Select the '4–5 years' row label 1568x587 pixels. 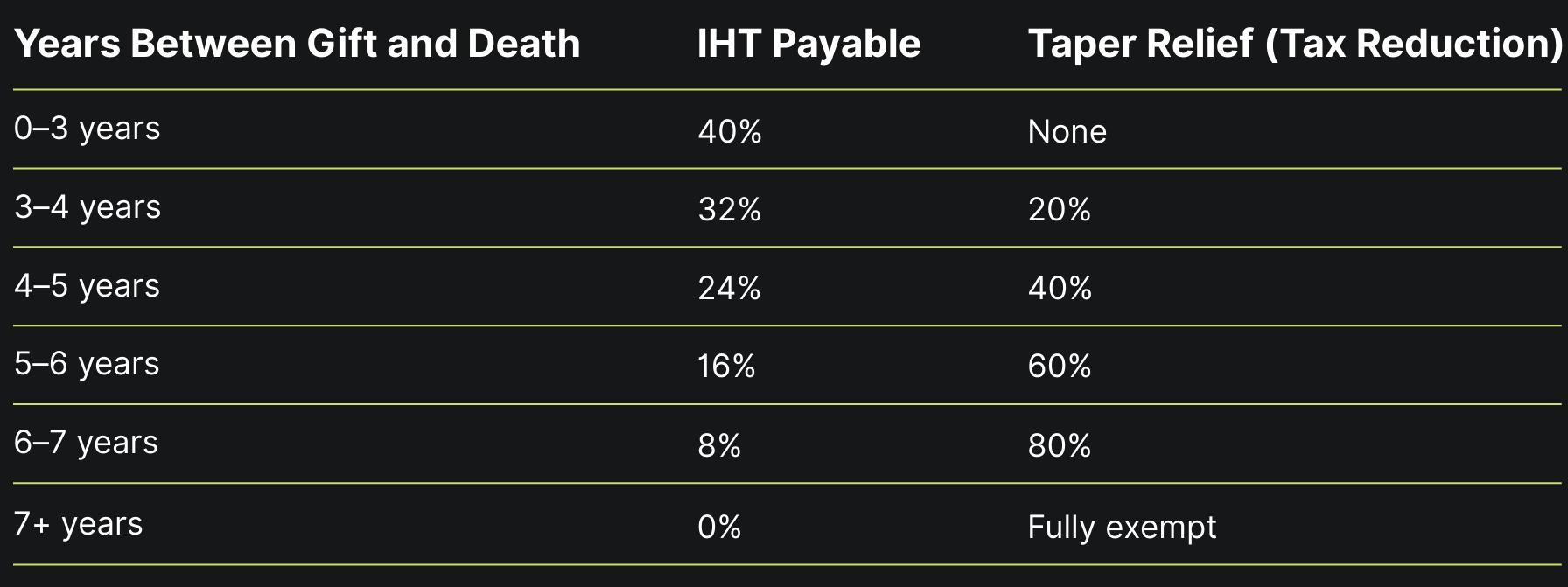[87, 286]
